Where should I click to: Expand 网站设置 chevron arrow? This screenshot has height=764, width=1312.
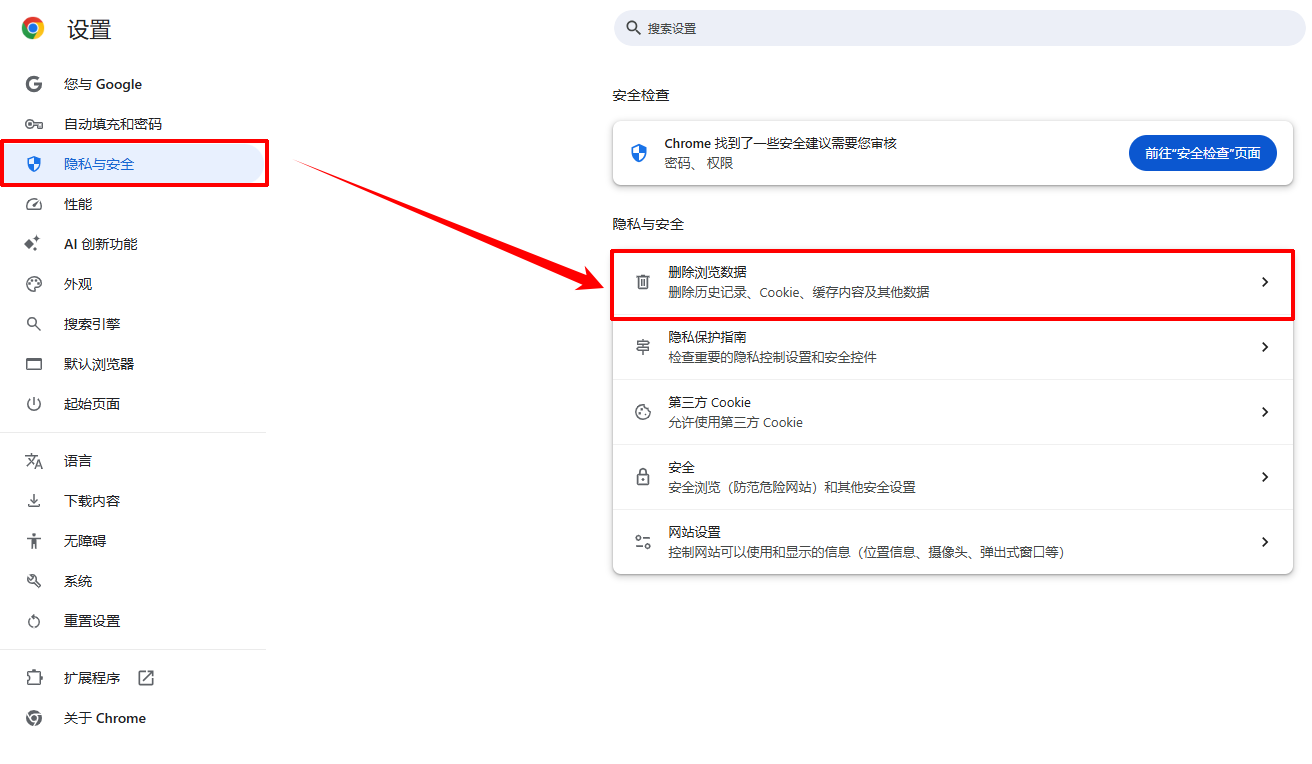click(x=1265, y=542)
